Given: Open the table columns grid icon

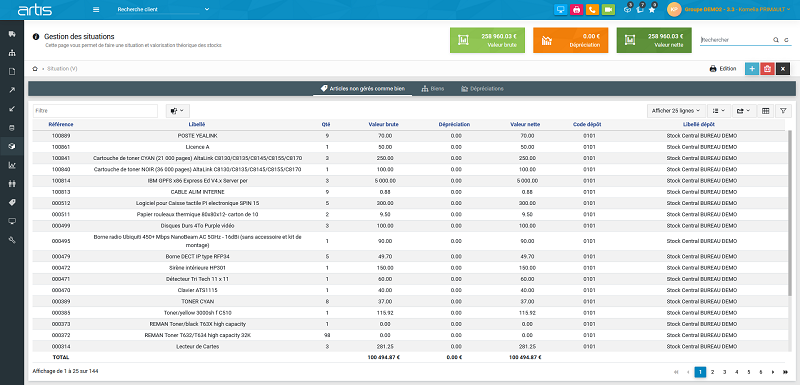Looking at the screenshot, I should (x=765, y=111).
